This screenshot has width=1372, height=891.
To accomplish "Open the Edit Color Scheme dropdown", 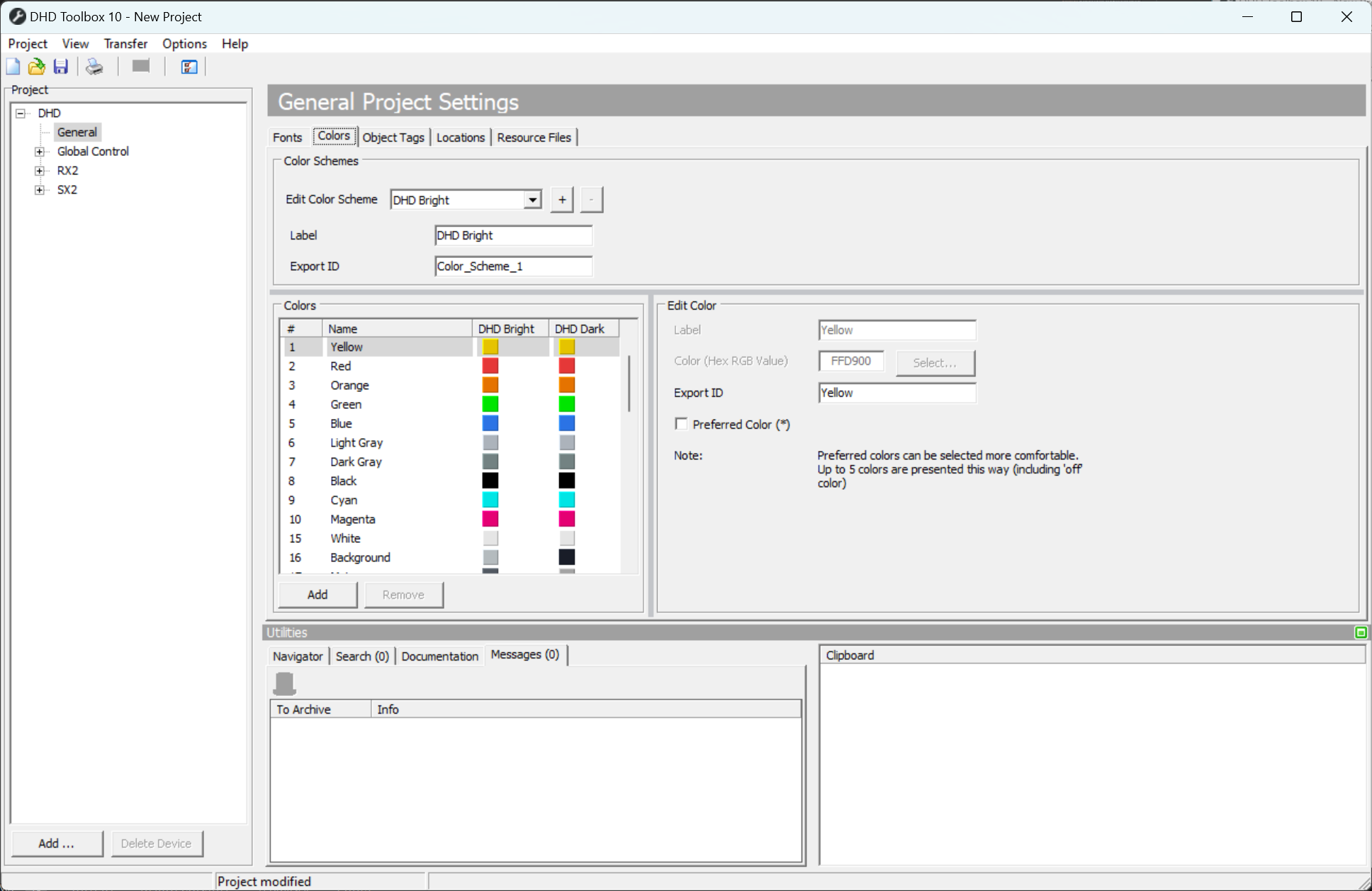I will click(532, 199).
